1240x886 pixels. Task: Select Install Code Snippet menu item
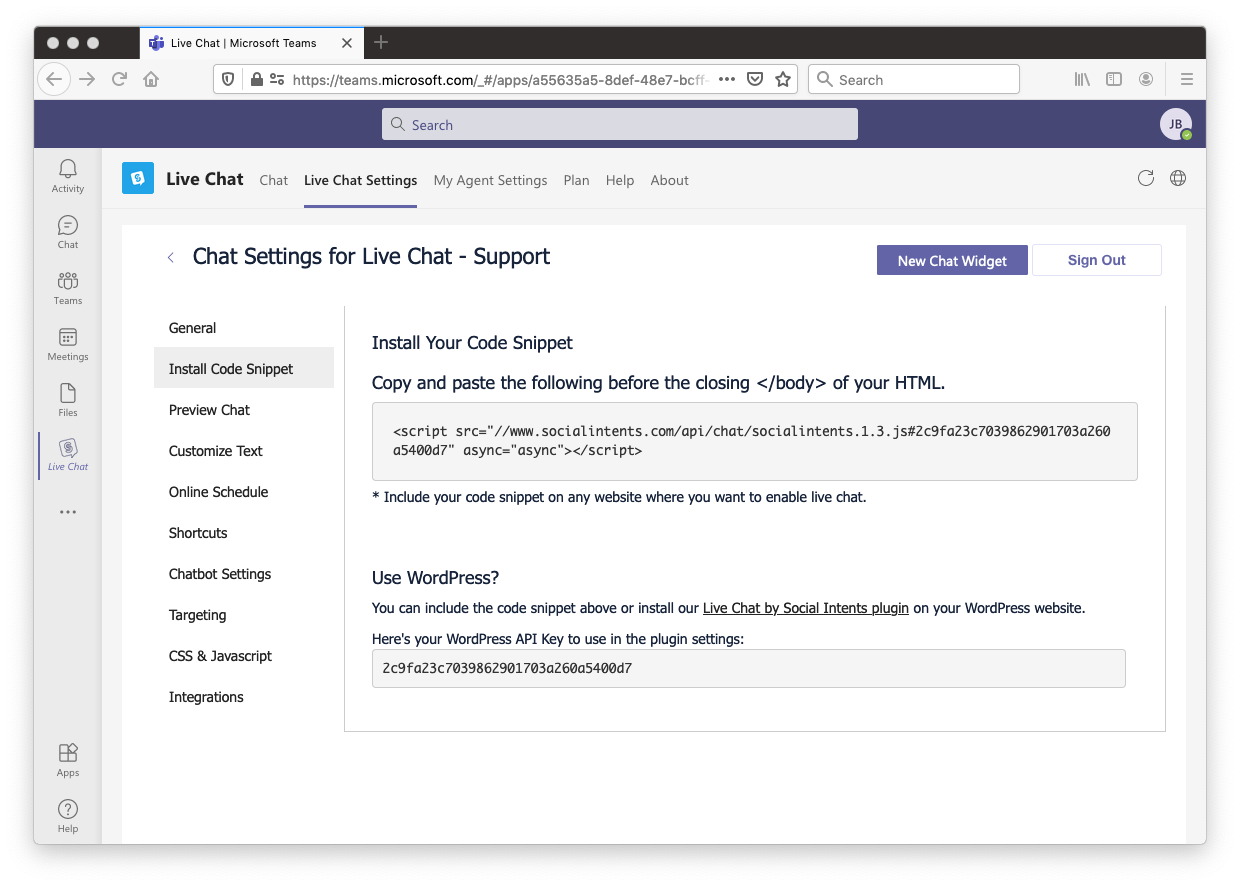coord(244,369)
